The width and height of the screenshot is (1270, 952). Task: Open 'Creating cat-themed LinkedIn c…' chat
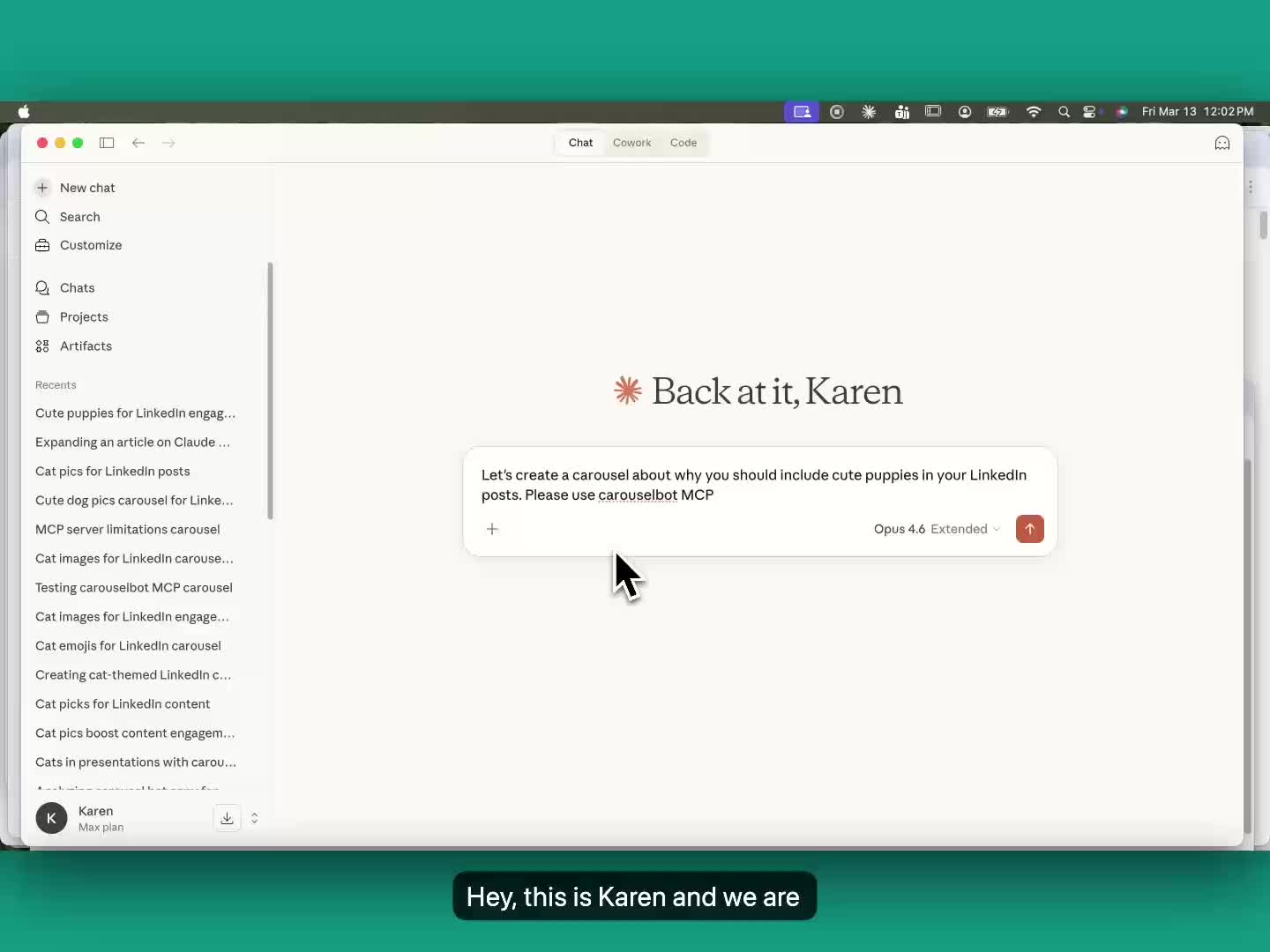point(133,675)
